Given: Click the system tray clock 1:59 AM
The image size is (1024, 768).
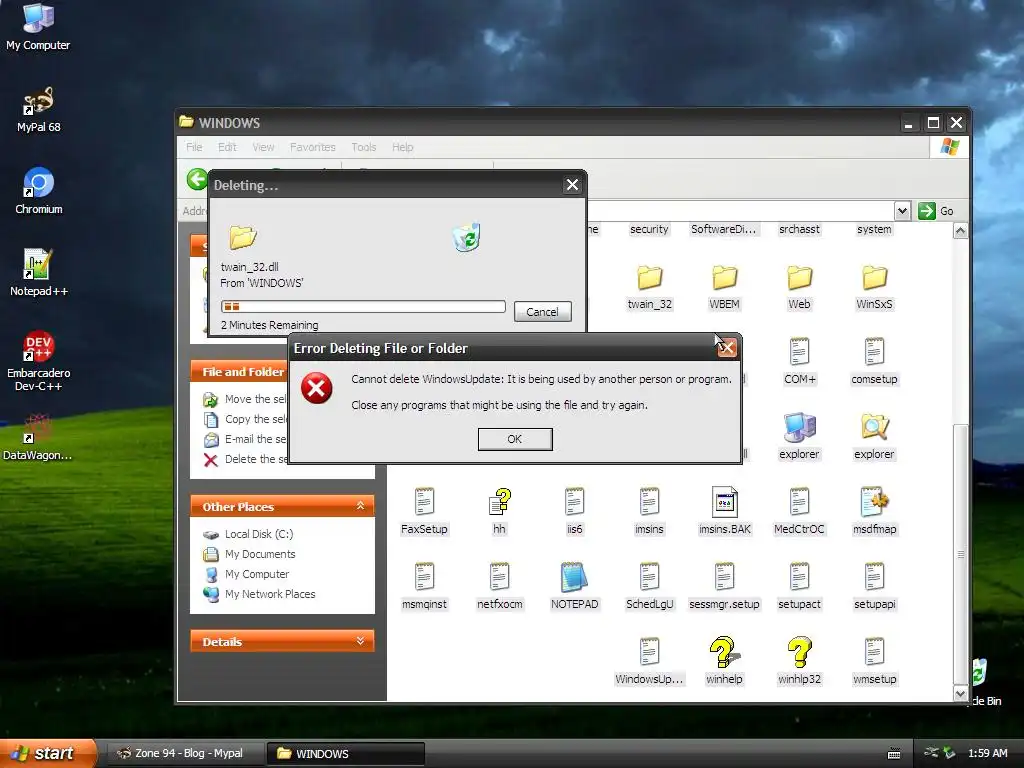Looking at the screenshot, I should [x=987, y=754].
